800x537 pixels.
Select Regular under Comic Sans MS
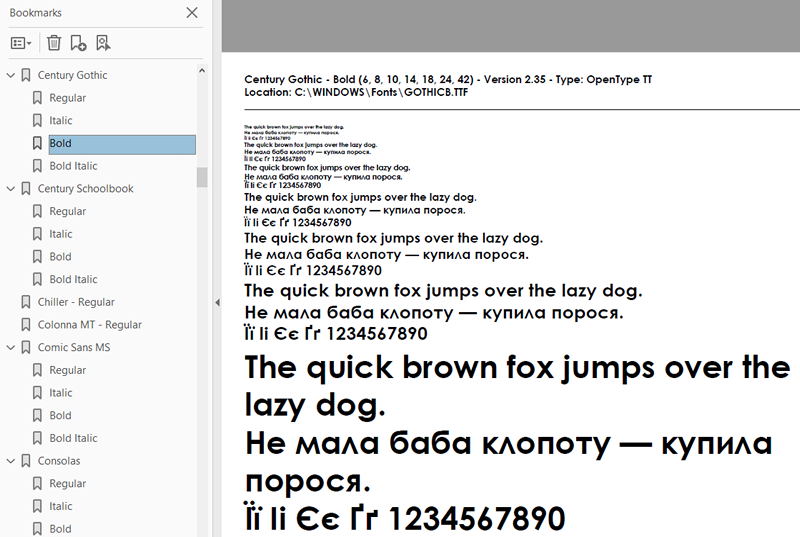[x=67, y=370]
